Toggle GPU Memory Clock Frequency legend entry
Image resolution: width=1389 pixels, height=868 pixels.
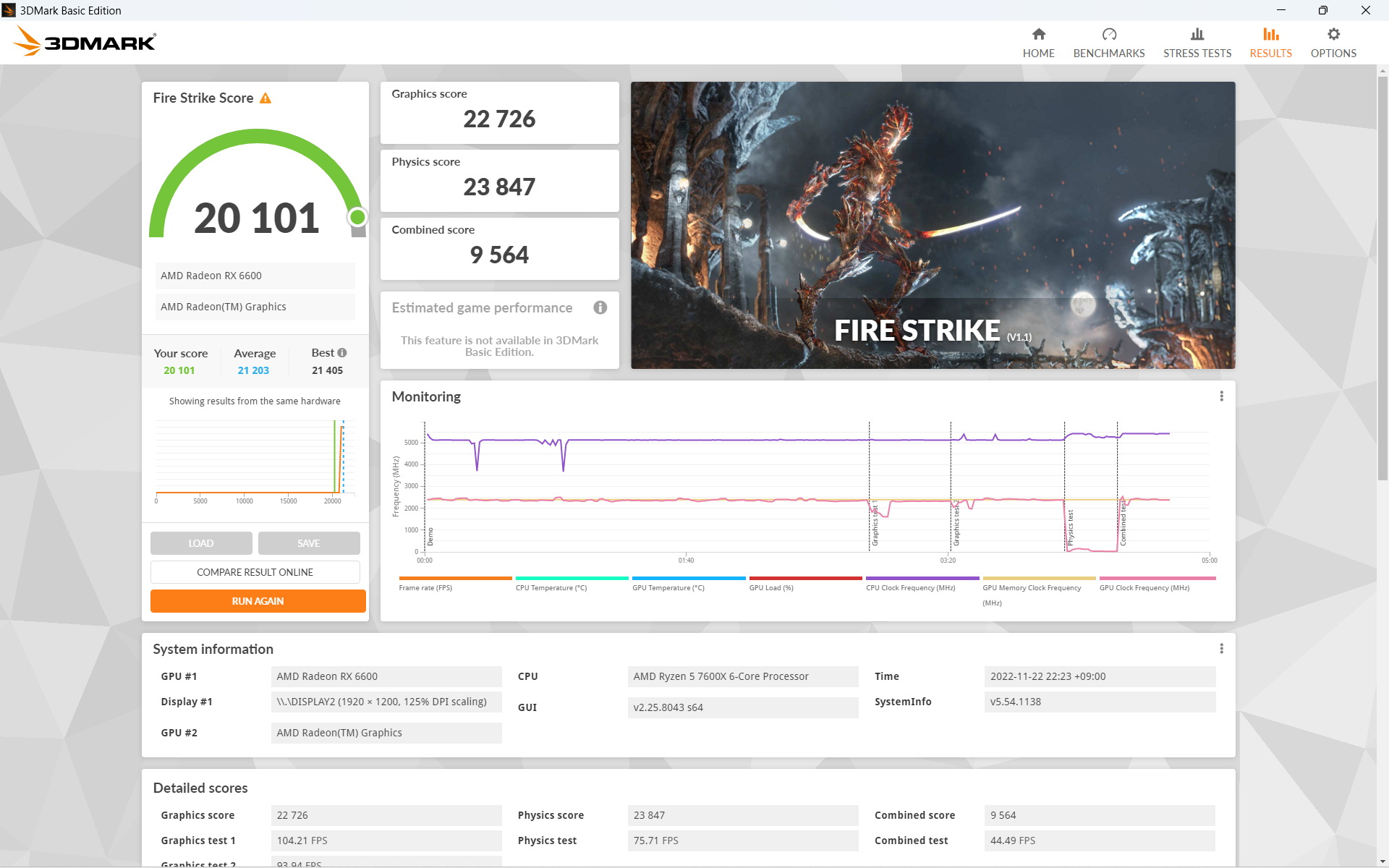coord(1039,590)
